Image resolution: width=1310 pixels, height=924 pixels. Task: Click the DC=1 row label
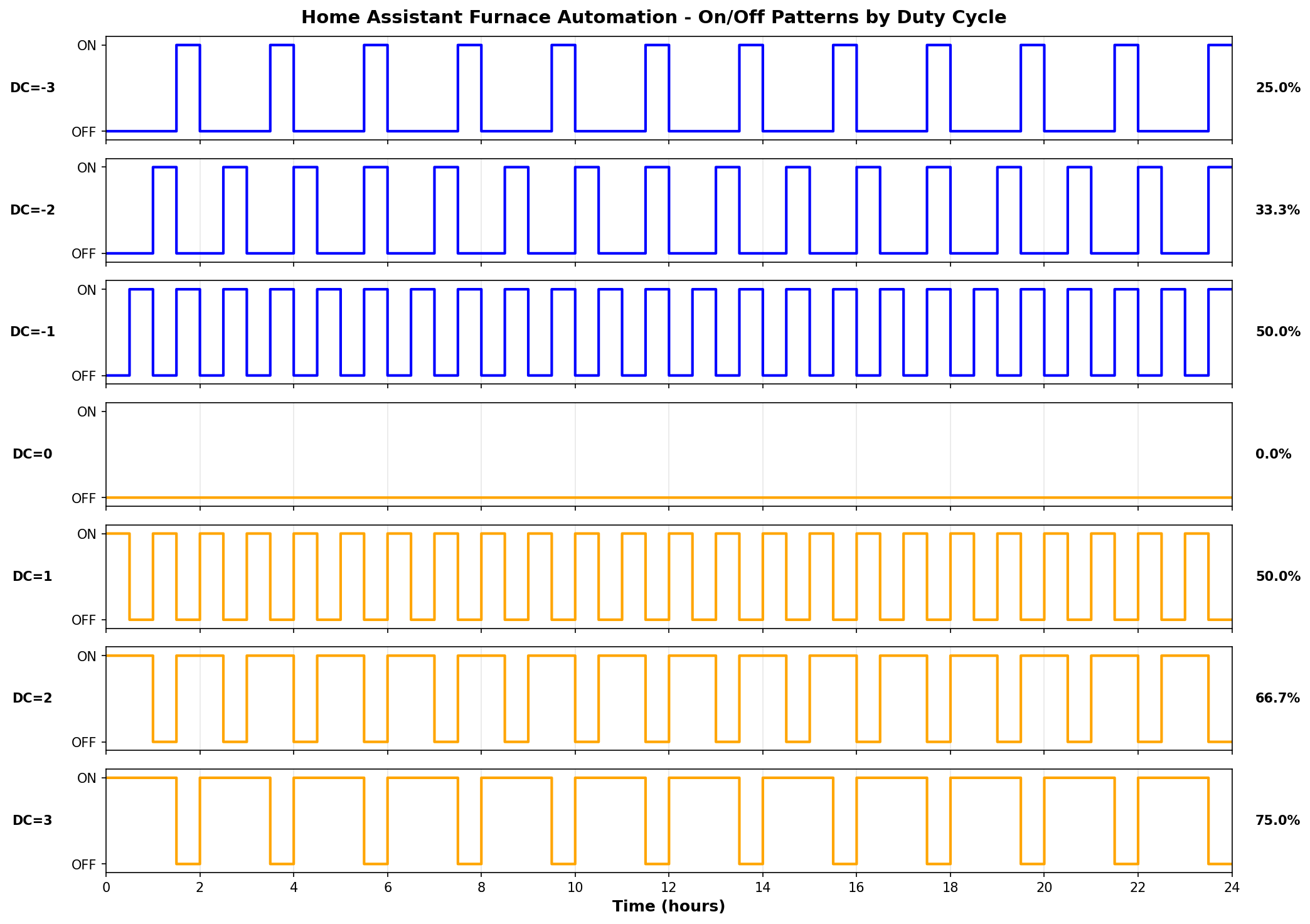(x=33, y=576)
